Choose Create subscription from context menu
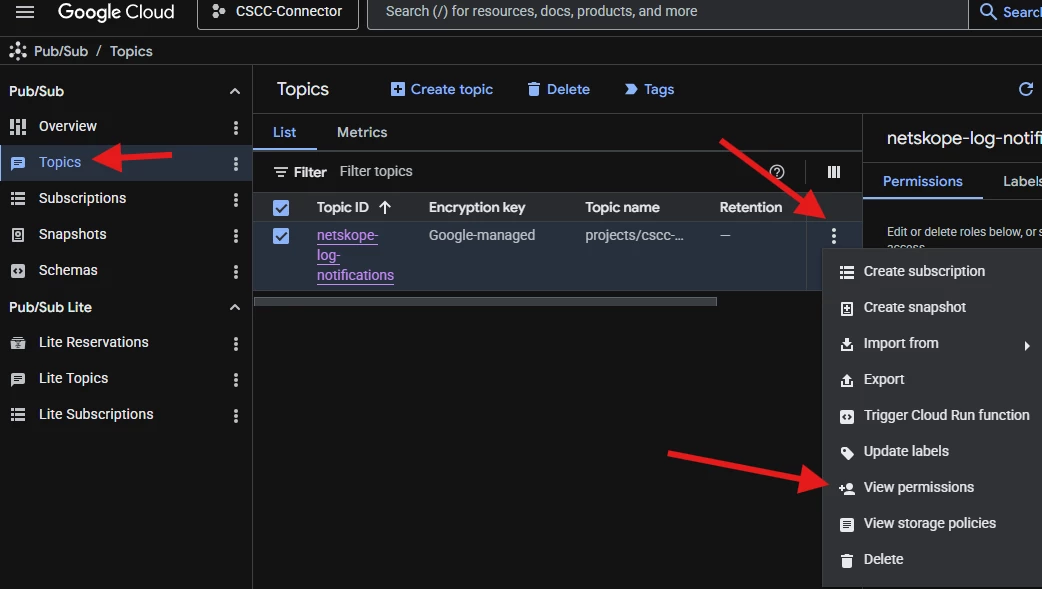1042x589 pixels. 930,271
